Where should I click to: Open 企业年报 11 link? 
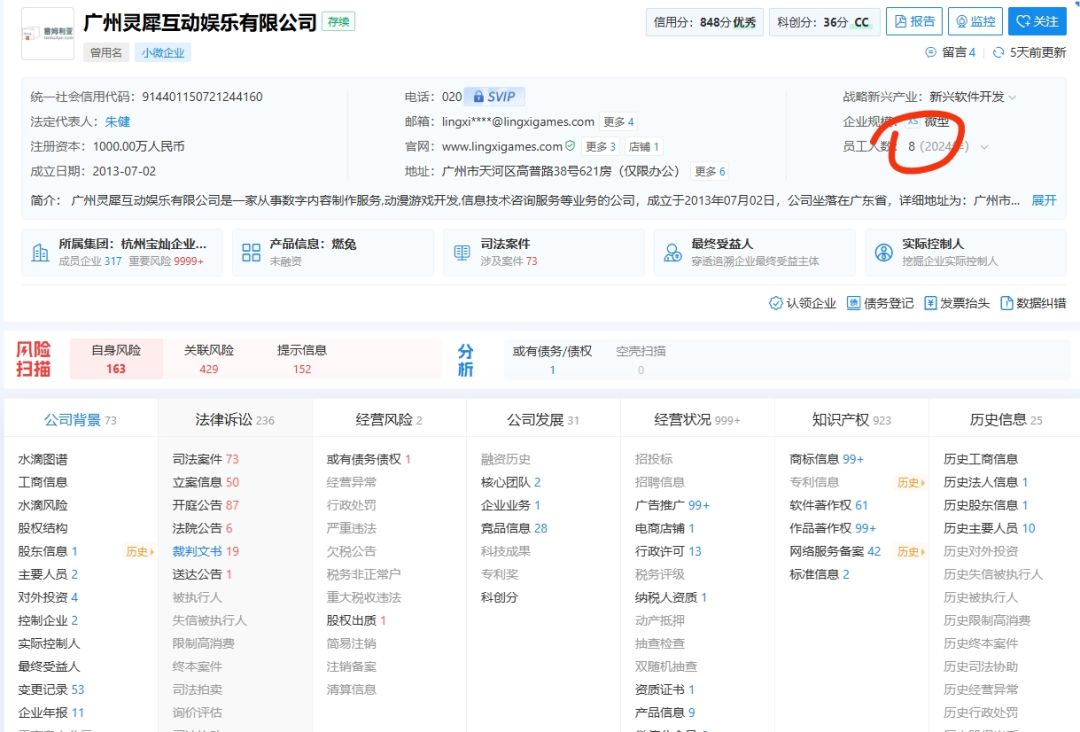pos(51,713)
